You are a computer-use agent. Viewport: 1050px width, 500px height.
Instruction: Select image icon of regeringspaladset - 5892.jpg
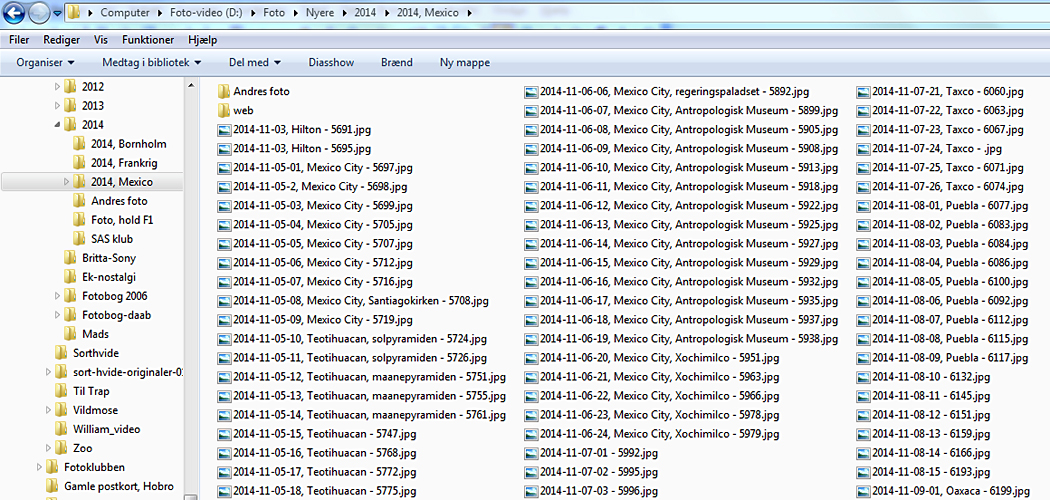(531, 91)
